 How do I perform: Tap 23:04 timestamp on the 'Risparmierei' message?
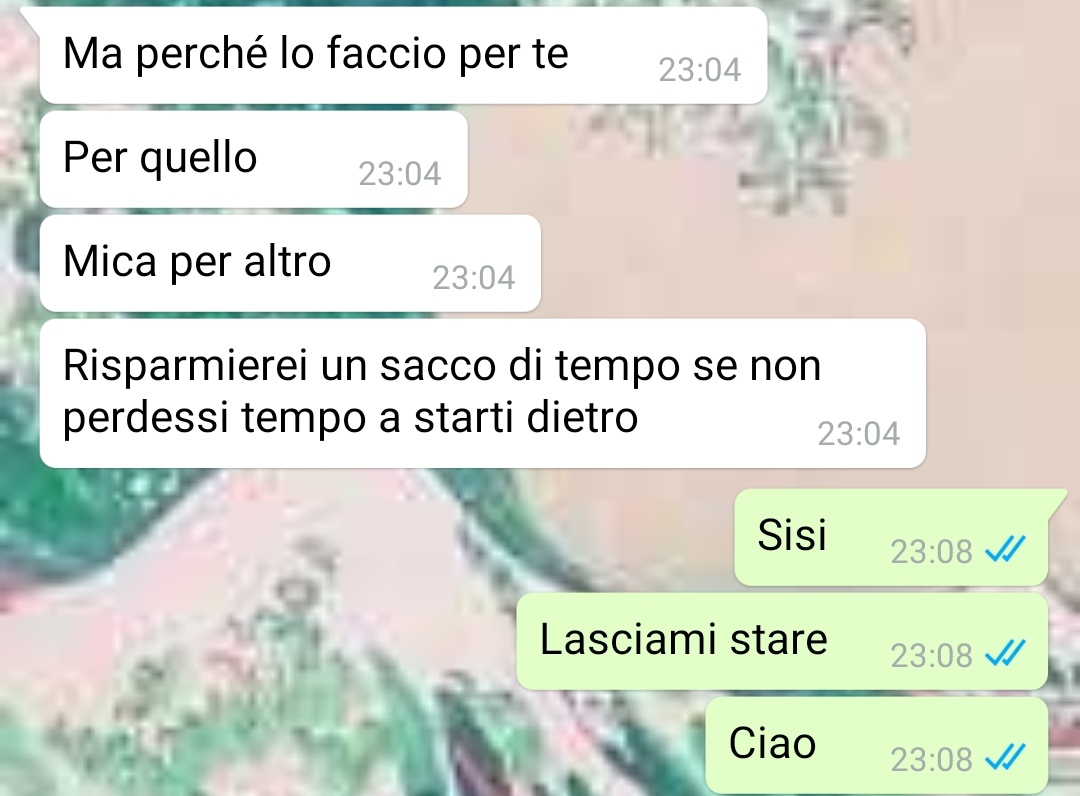859,434
